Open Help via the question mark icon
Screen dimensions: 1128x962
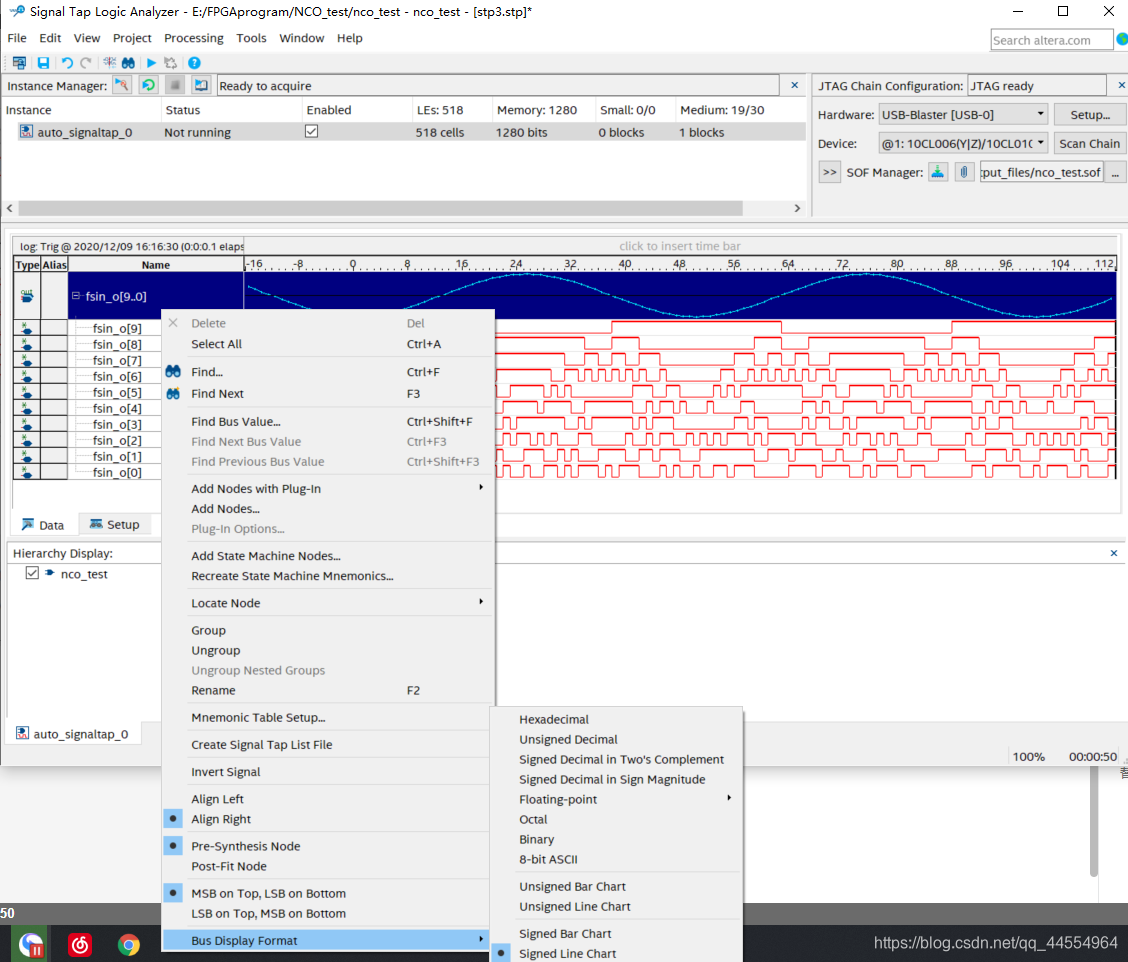tap(194, 63)
